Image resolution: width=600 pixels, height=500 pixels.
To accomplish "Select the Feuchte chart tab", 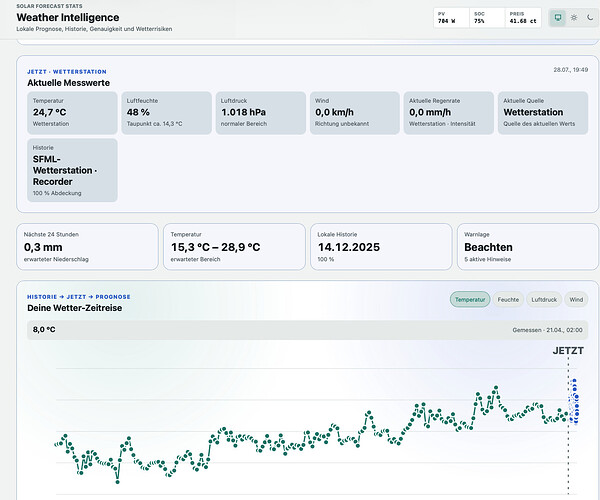I will click(508, 300).
